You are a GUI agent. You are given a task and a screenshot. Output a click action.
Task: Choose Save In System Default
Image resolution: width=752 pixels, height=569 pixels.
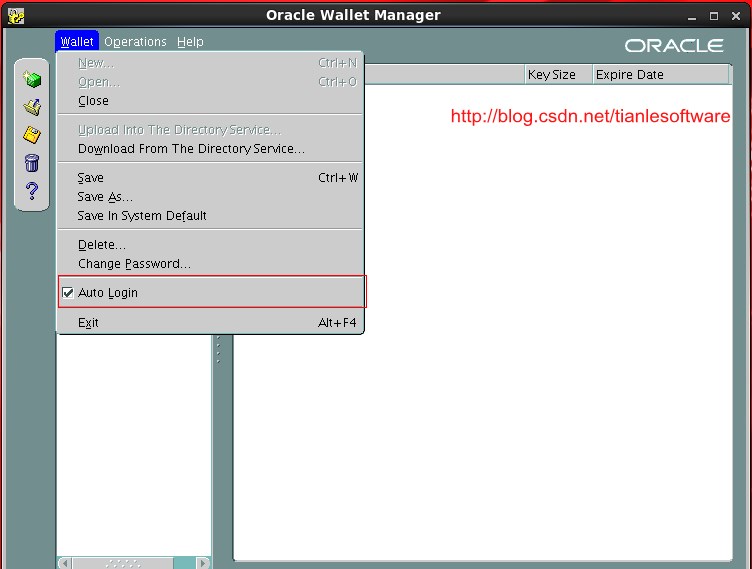[210, 216]
